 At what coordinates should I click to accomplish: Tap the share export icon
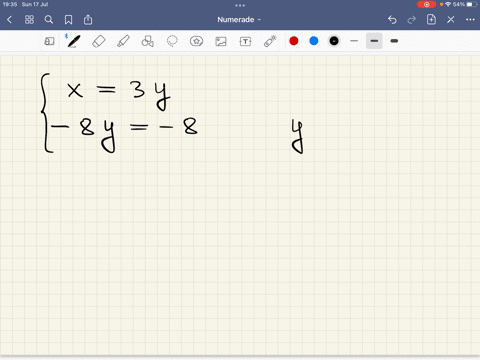coord(88,20)
